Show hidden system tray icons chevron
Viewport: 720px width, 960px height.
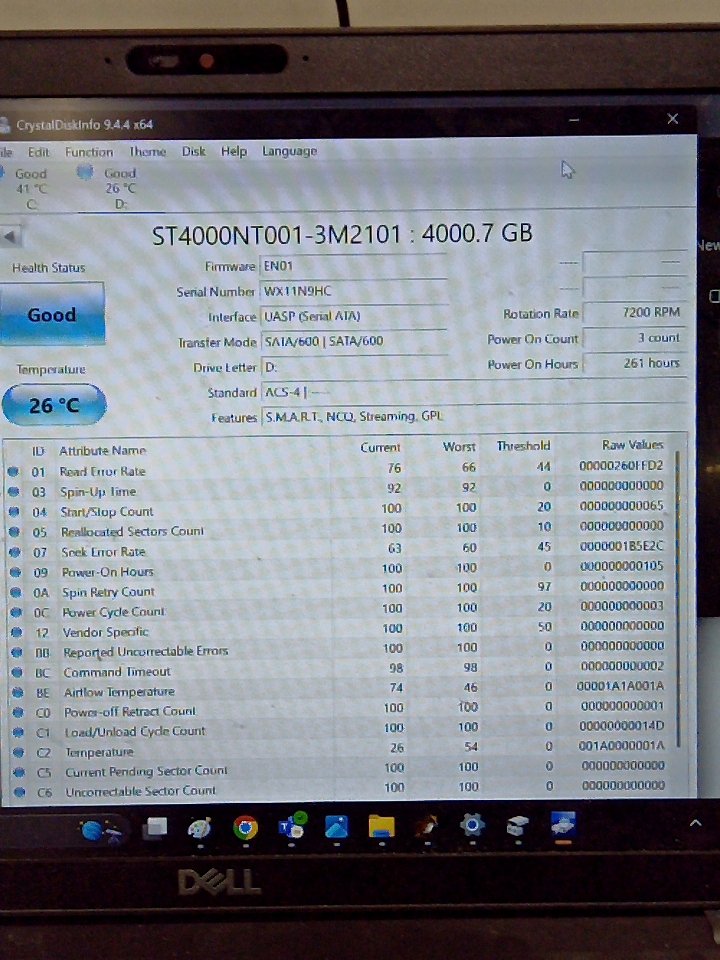pyautogui.click(x=696, y=823)
